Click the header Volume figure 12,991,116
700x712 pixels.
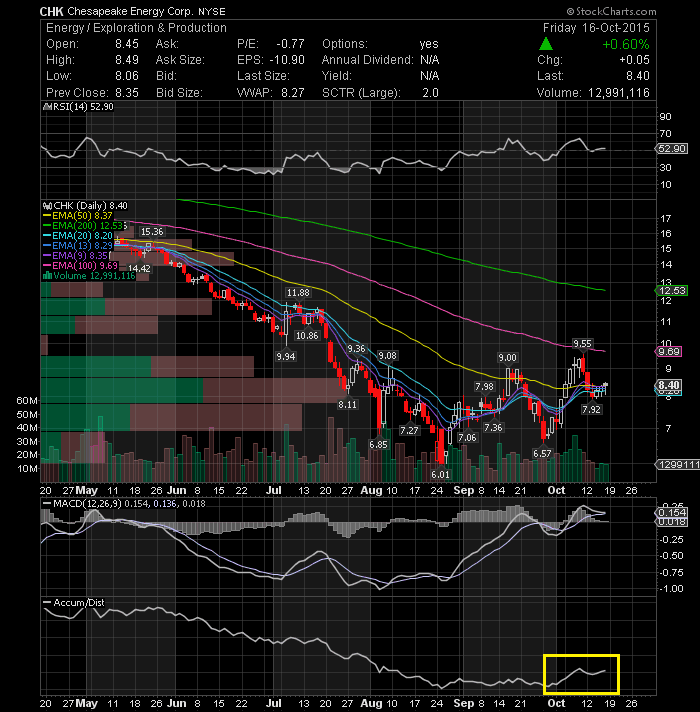click(619, 93)
